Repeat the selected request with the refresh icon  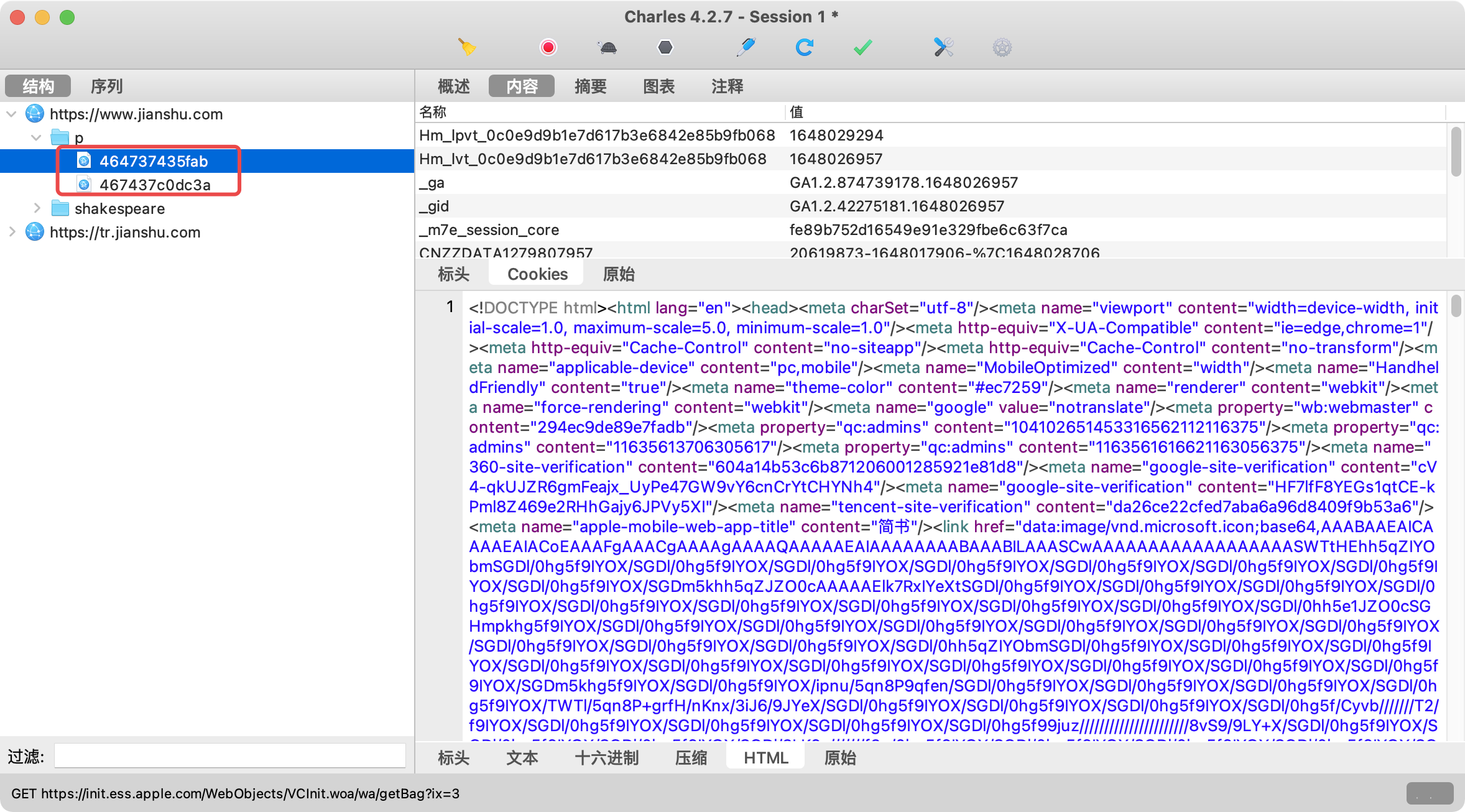point(805,47)
